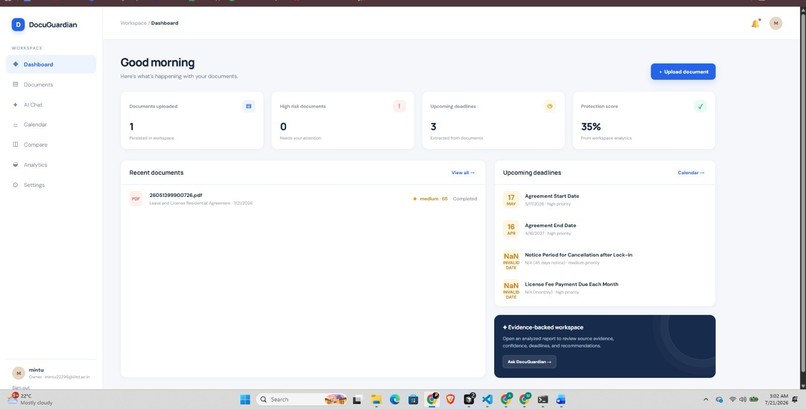Click the PDF icon of 26051399900726.pdf
806x409 pixels.
coord(136,199)
